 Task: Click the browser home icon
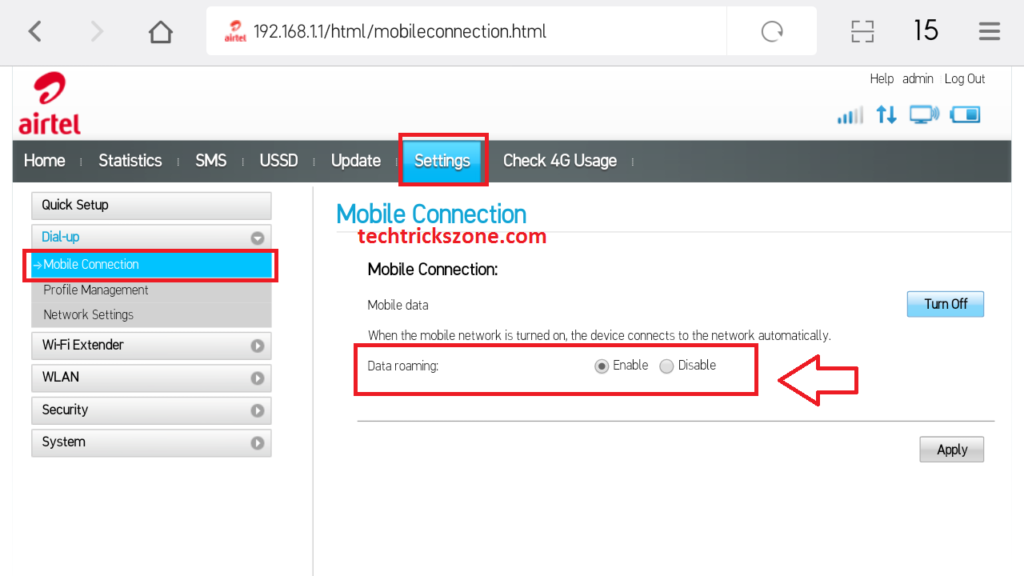160,32
